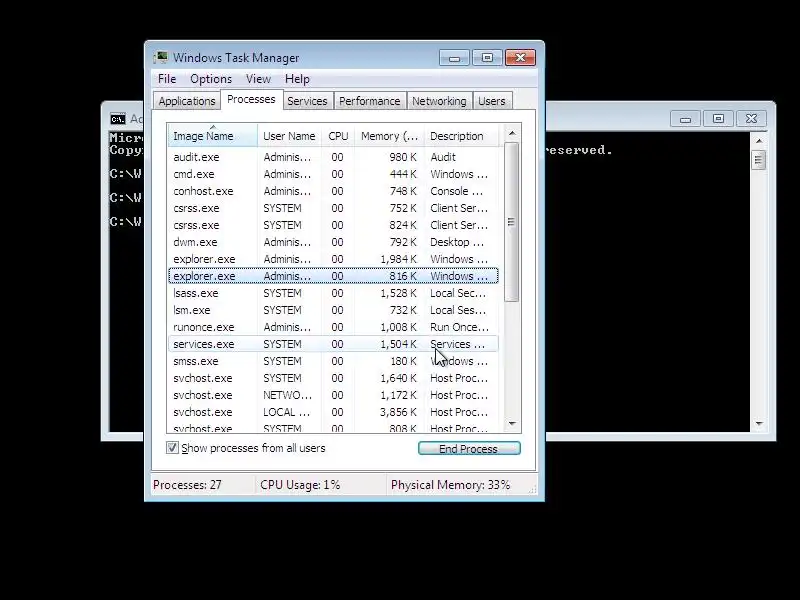Click command prompt window scroll down arrow
The width and height of the screenshot is (800, 600).
click(759, 423)
